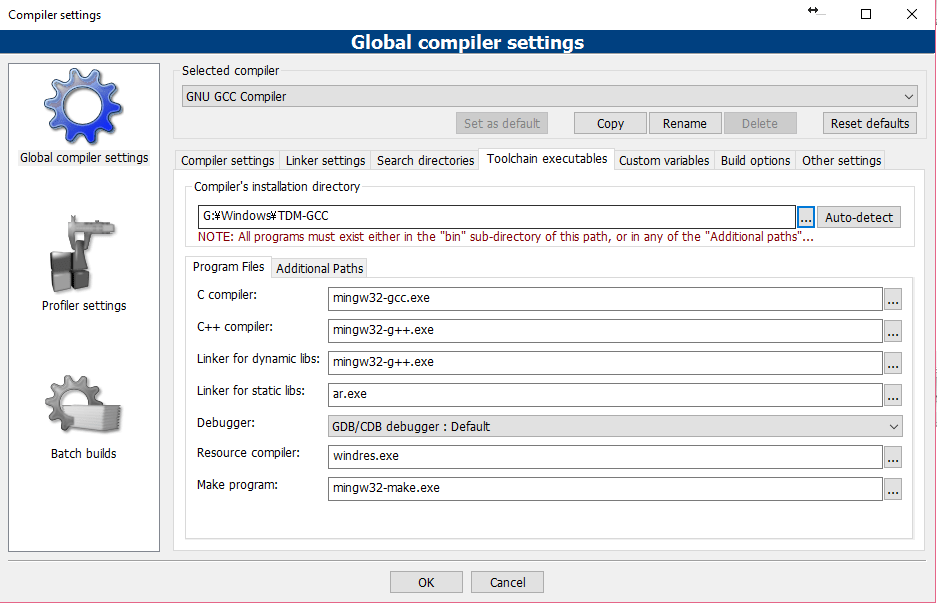Focus the Linker for dynamic libs field
Viewport: 937px width, 604px height.
[x=605, y=363]
